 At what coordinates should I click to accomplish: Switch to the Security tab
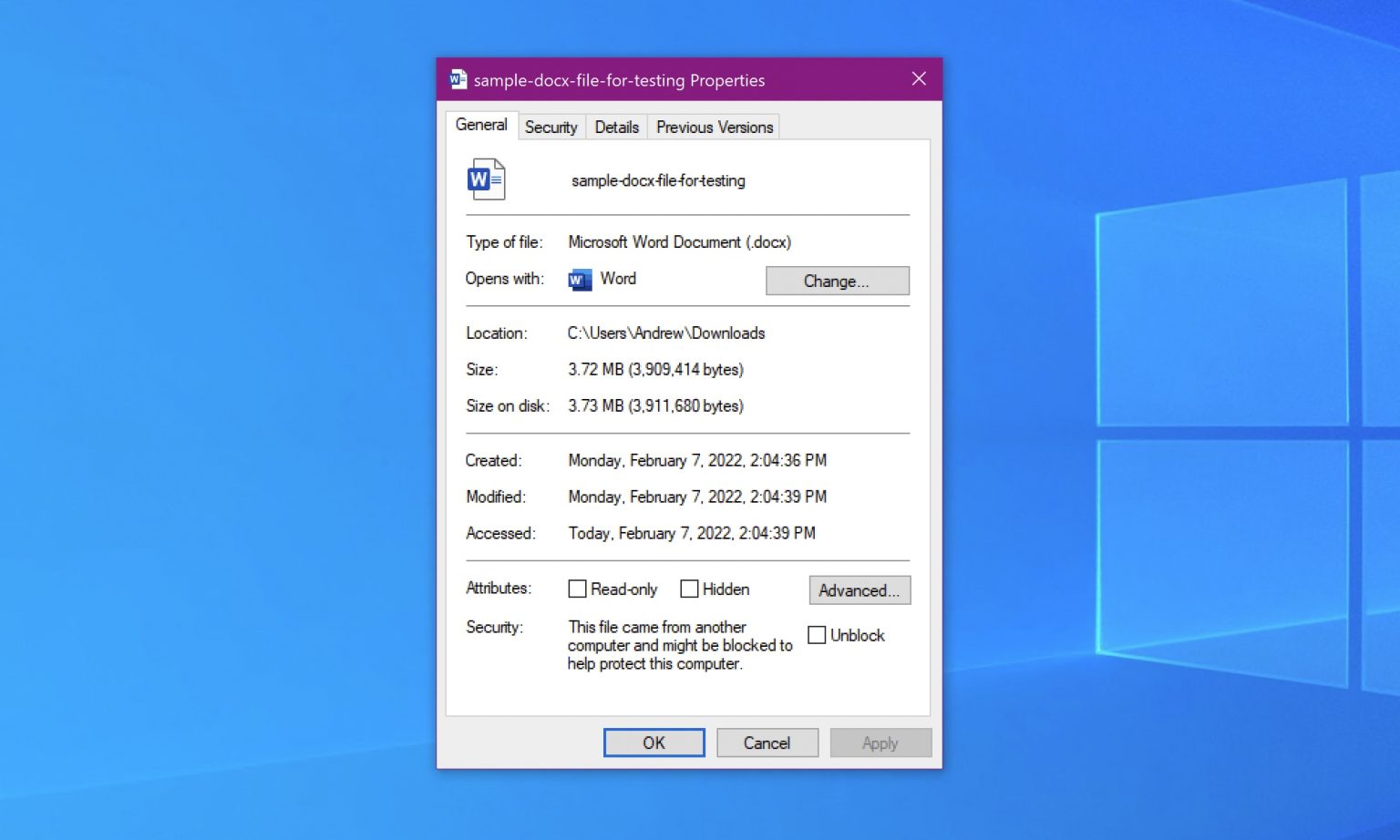coord(551,127)
